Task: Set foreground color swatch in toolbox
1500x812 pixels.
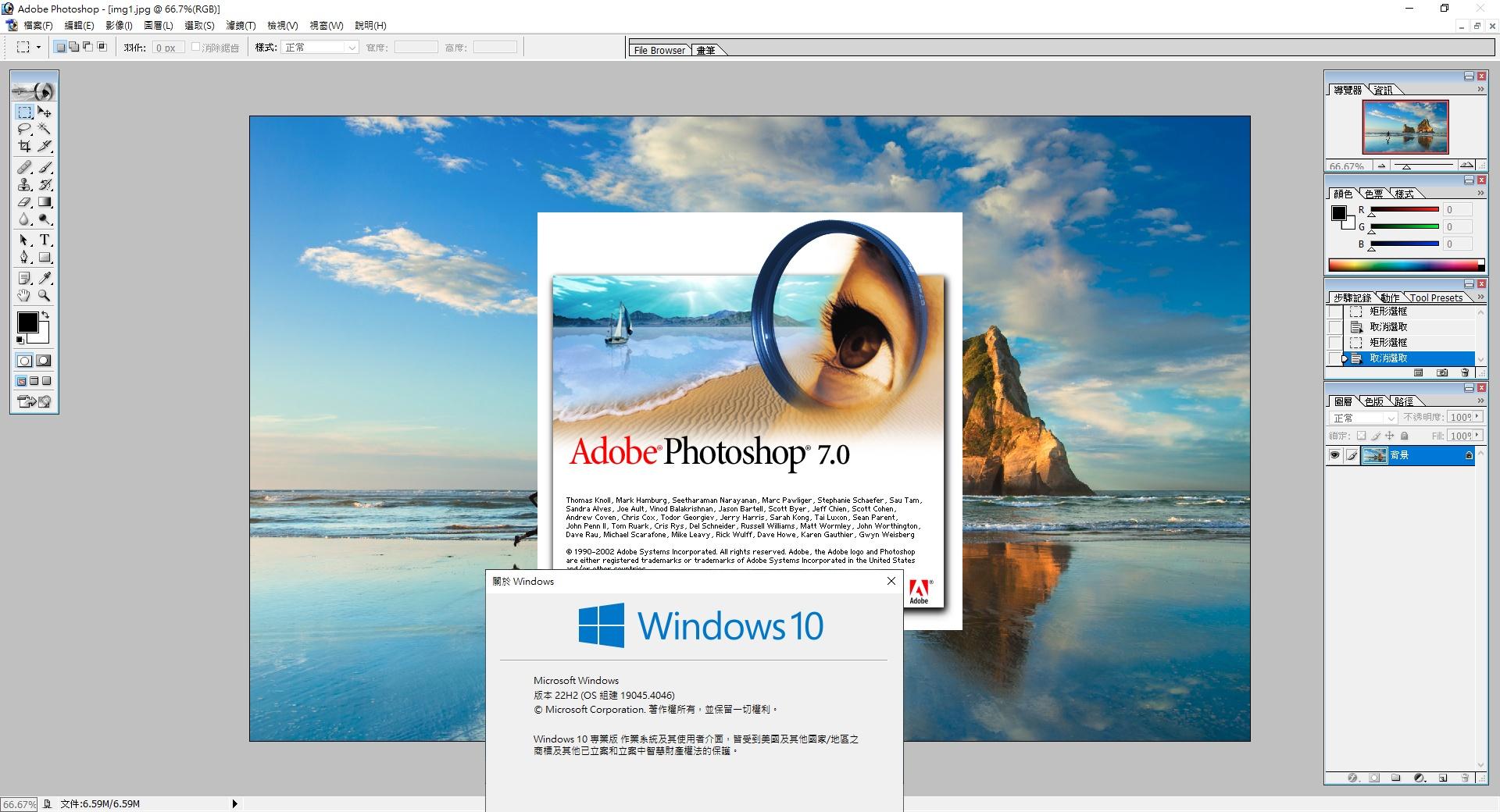Action: pyautogui.click(x=27, y=322)
